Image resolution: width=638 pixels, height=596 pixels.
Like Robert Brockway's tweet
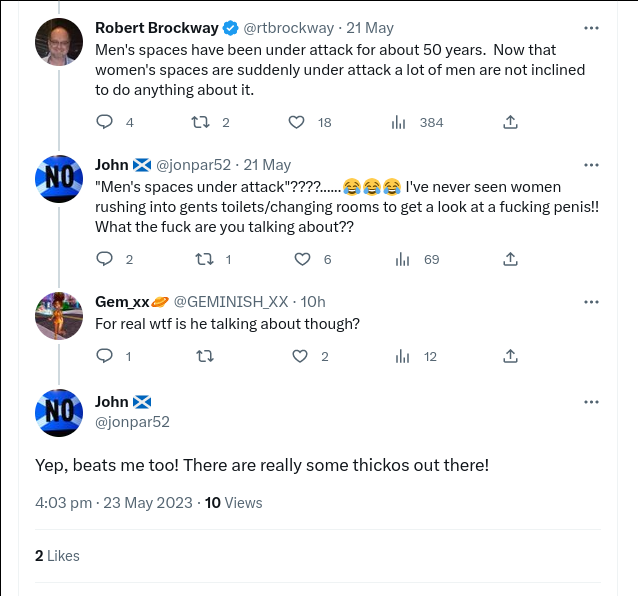[x=296, y=122]
